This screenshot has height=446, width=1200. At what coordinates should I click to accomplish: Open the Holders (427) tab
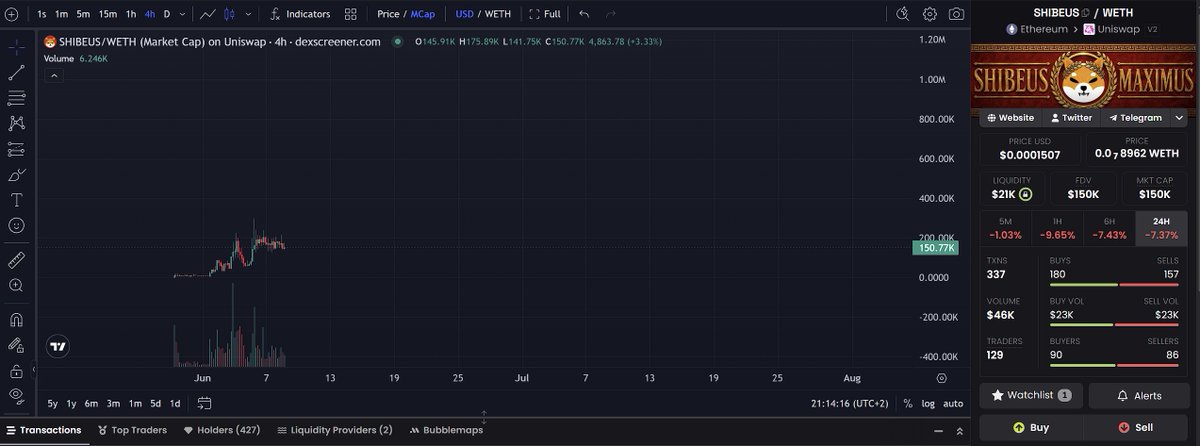point(222,430)
